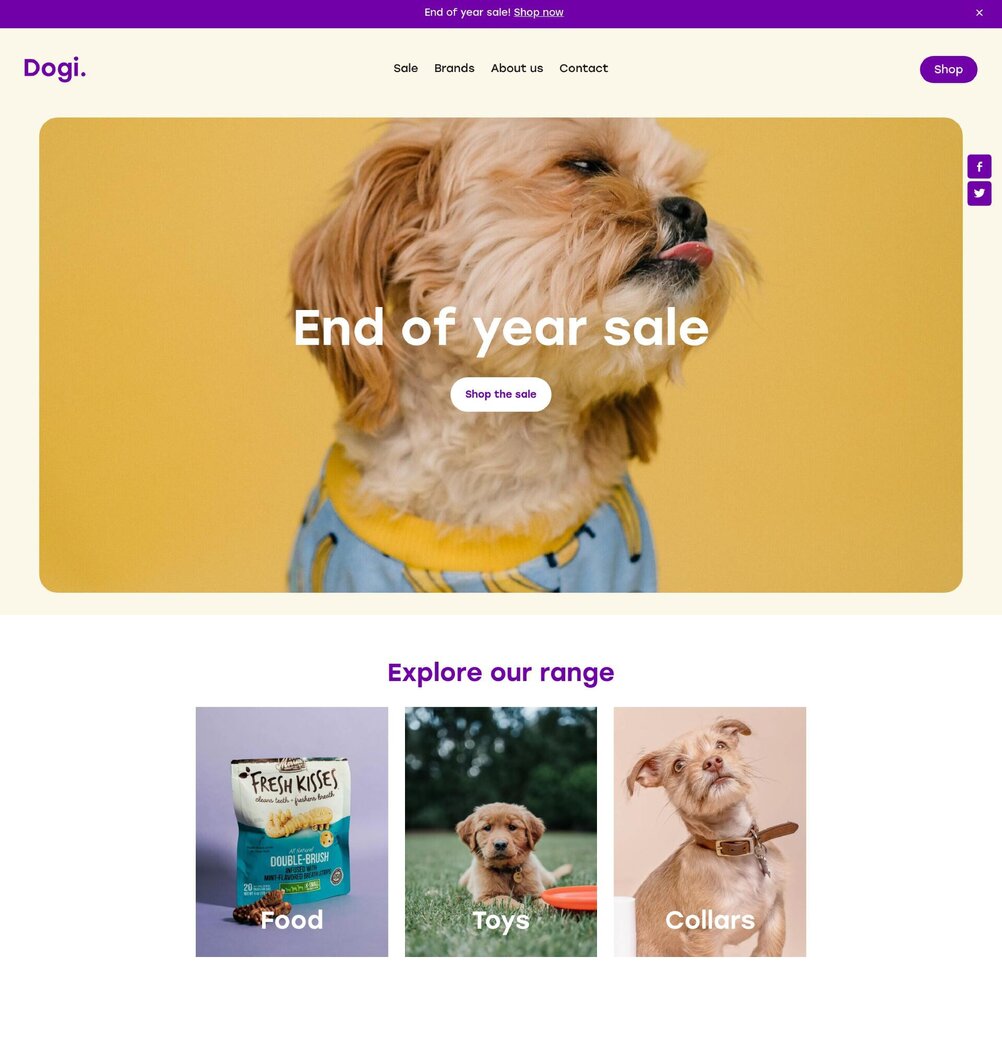Open the Toys category label
1002x1053 pixels.
500,921
